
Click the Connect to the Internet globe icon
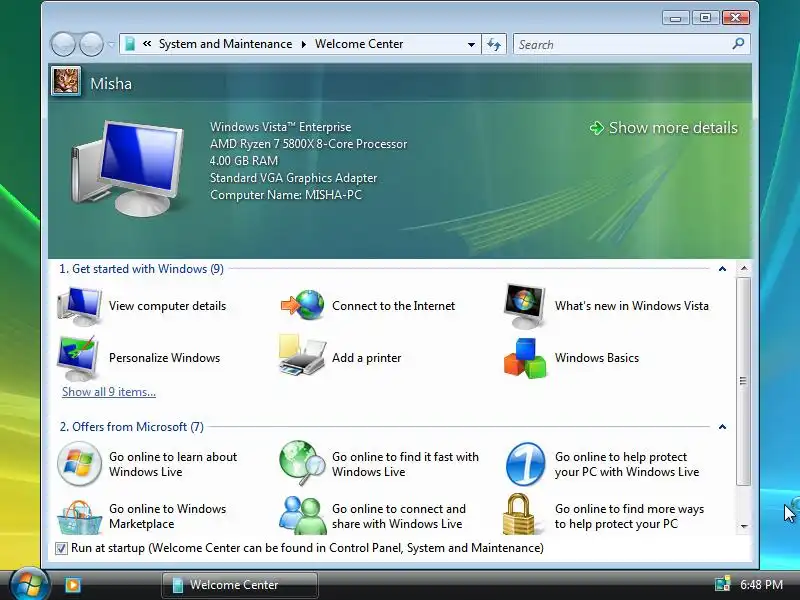302,305
